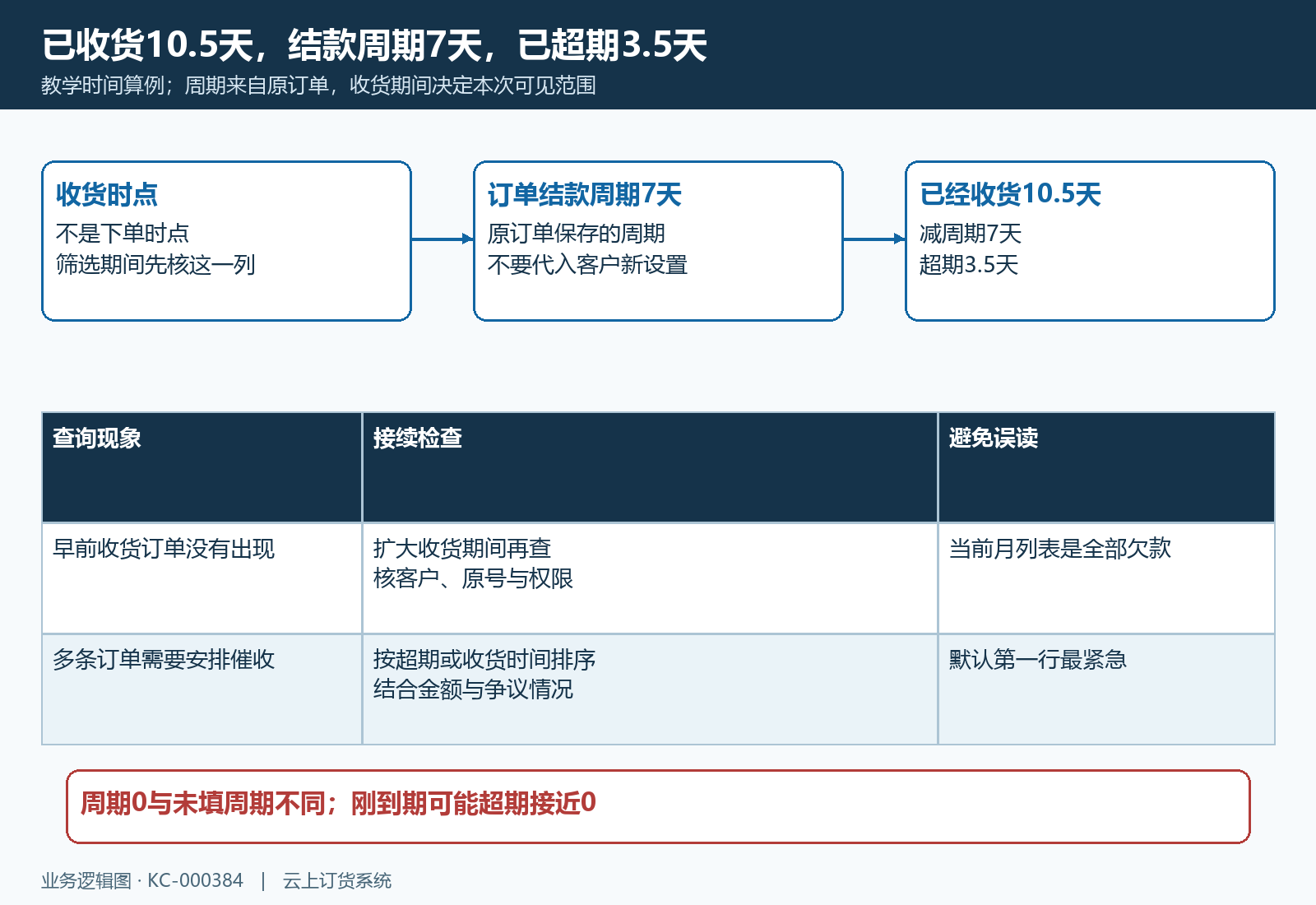
Task: Click the footer text '云上订货系统'
Action: 337,881
